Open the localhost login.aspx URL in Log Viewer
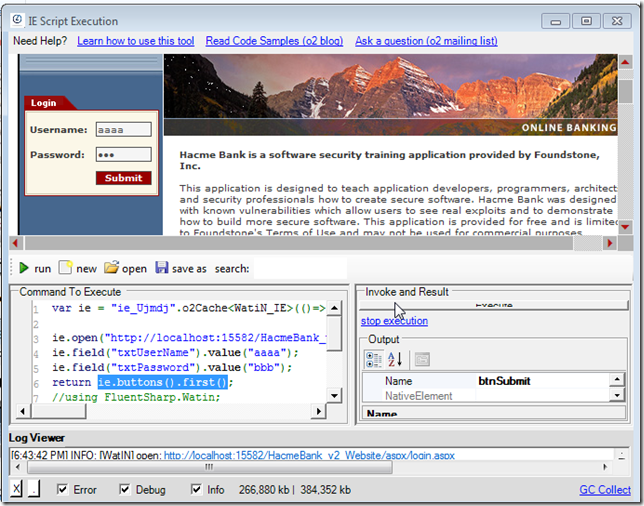The height and width of the screenshot is (506, 644). (x=309, y=455)
